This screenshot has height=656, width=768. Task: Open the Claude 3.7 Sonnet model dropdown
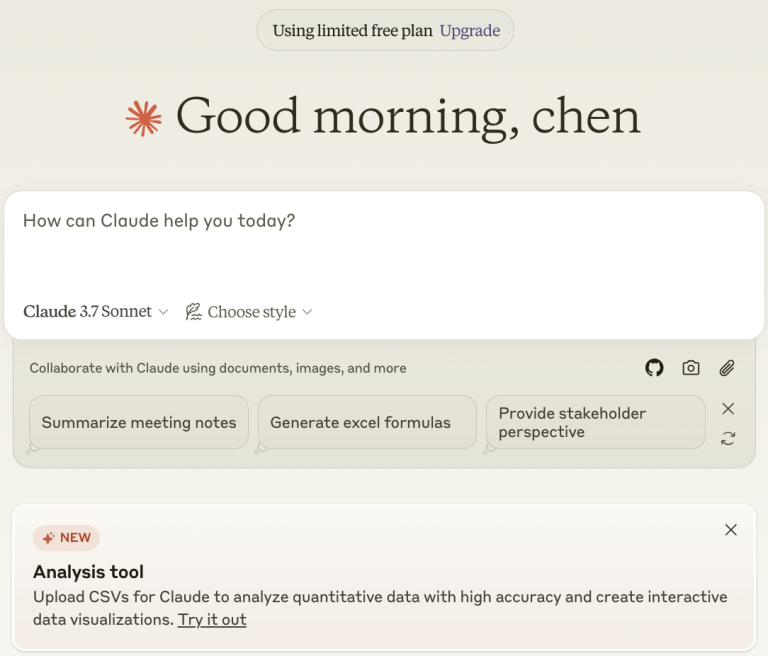96,312
